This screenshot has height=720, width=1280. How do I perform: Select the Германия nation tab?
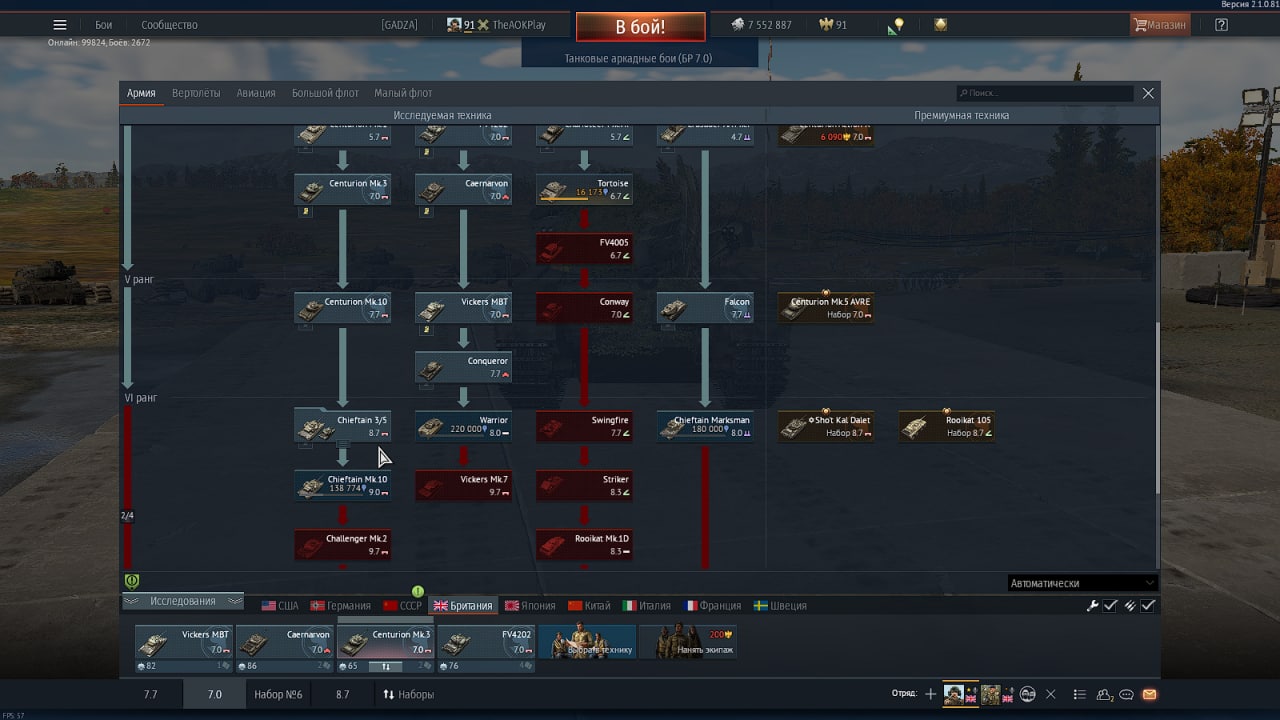point(341,606)
